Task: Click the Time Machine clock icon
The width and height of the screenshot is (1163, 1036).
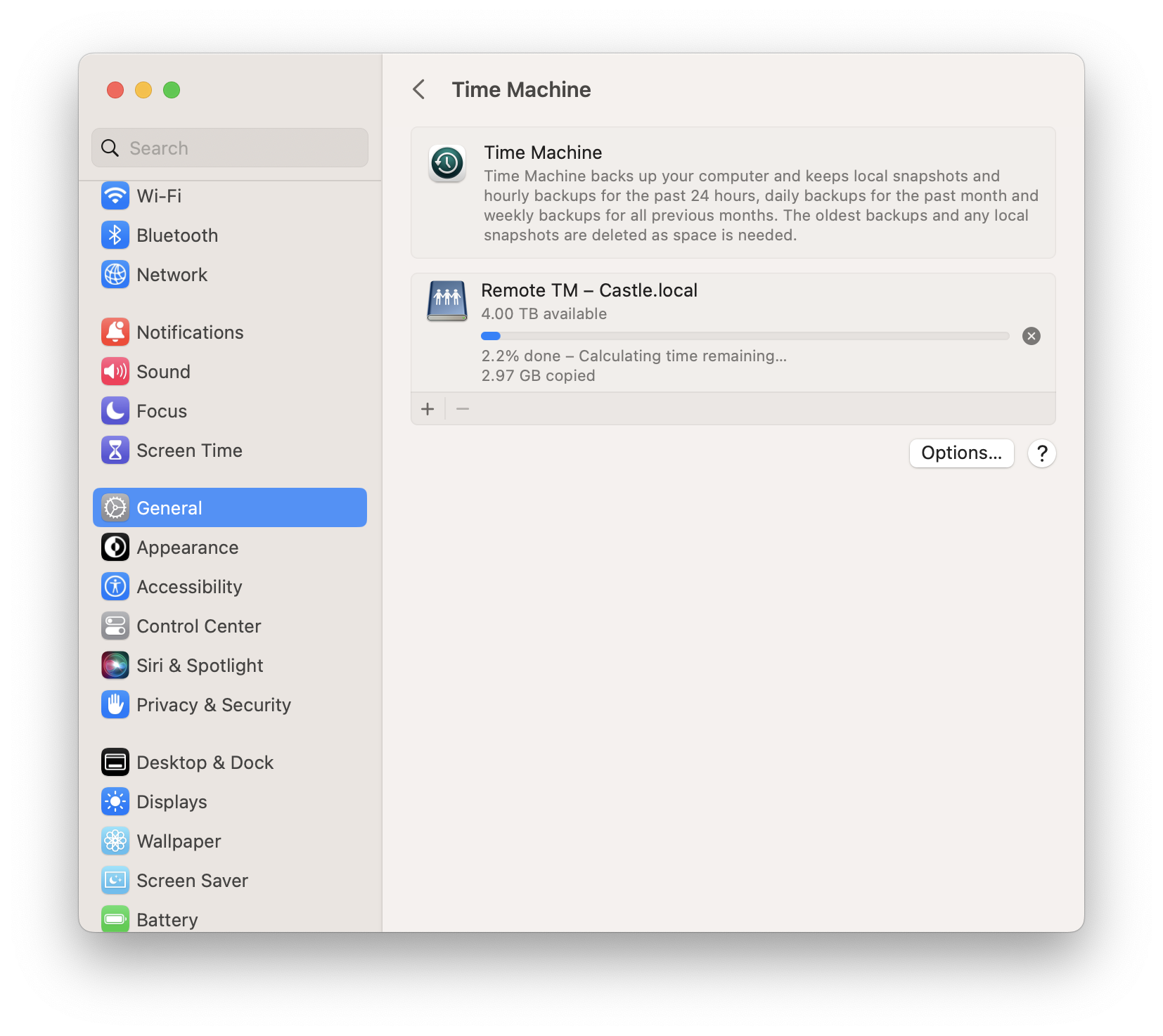Action: click(x=447, y=164)
